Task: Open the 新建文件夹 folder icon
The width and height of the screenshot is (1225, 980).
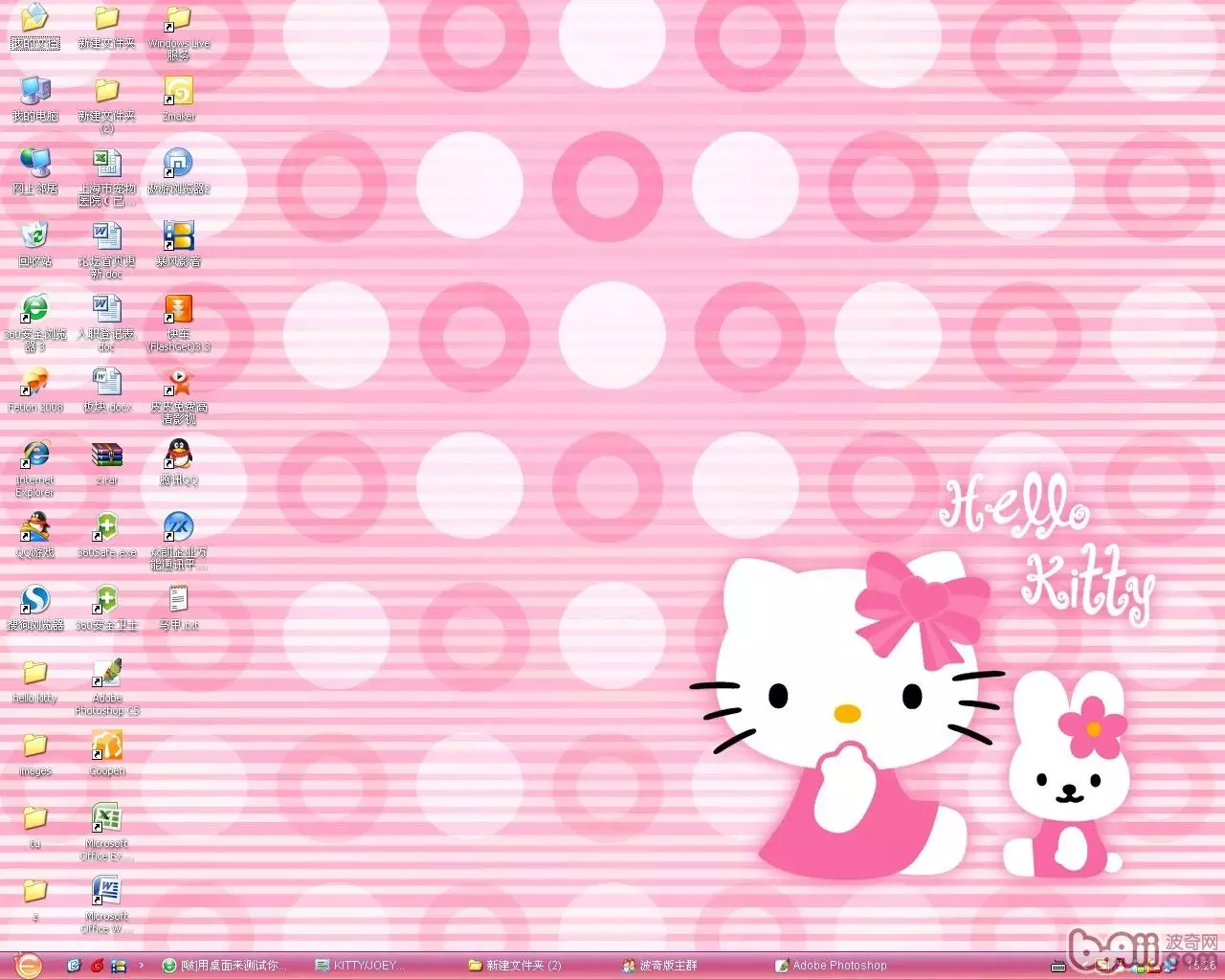Action: (106, 26)
